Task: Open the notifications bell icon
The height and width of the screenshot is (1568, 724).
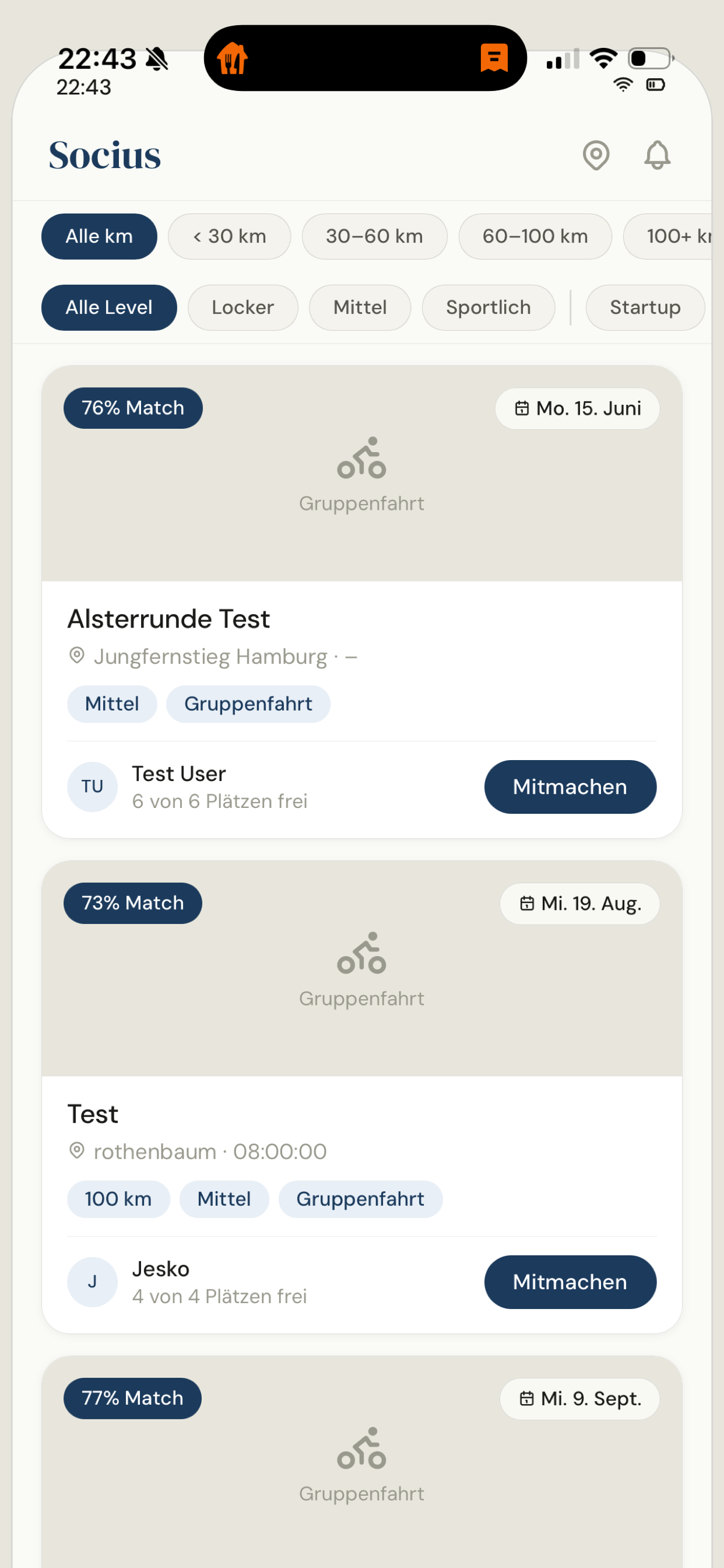Action: 657,155
